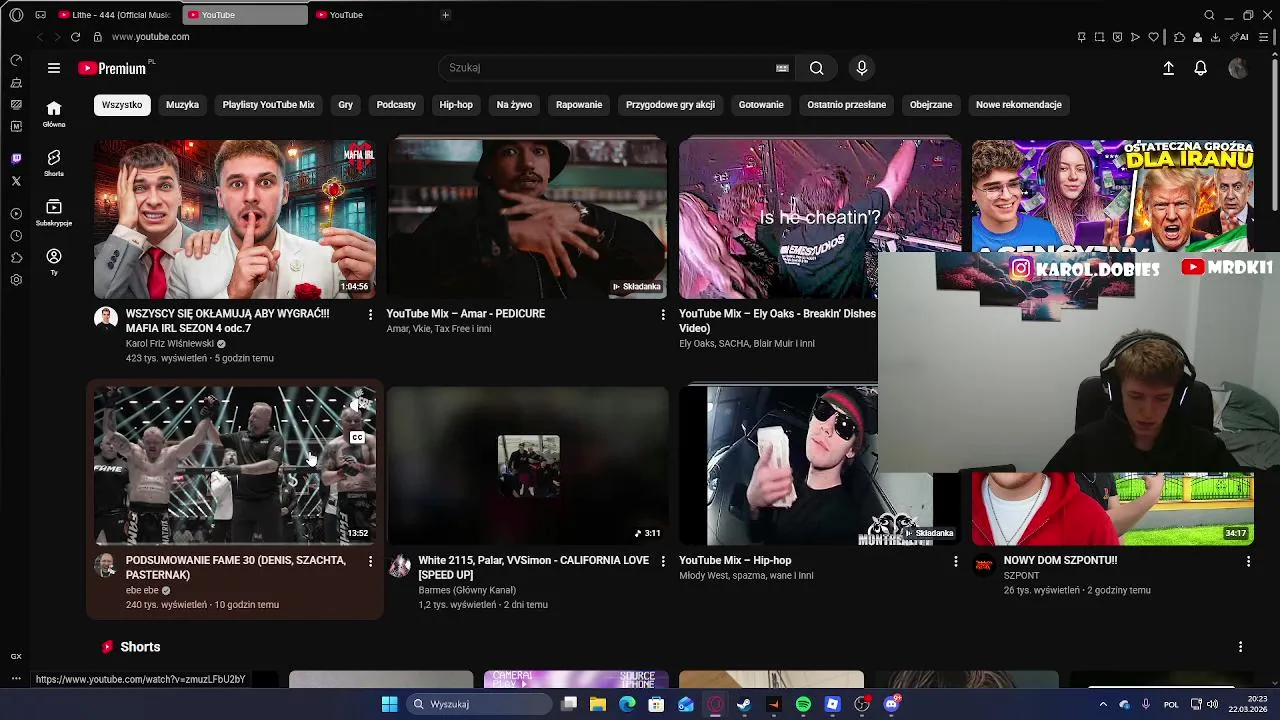Click the www.youtube.com address bar
Image resolution: width=1280 pixels, height=720 pixels.
(150, 37)
